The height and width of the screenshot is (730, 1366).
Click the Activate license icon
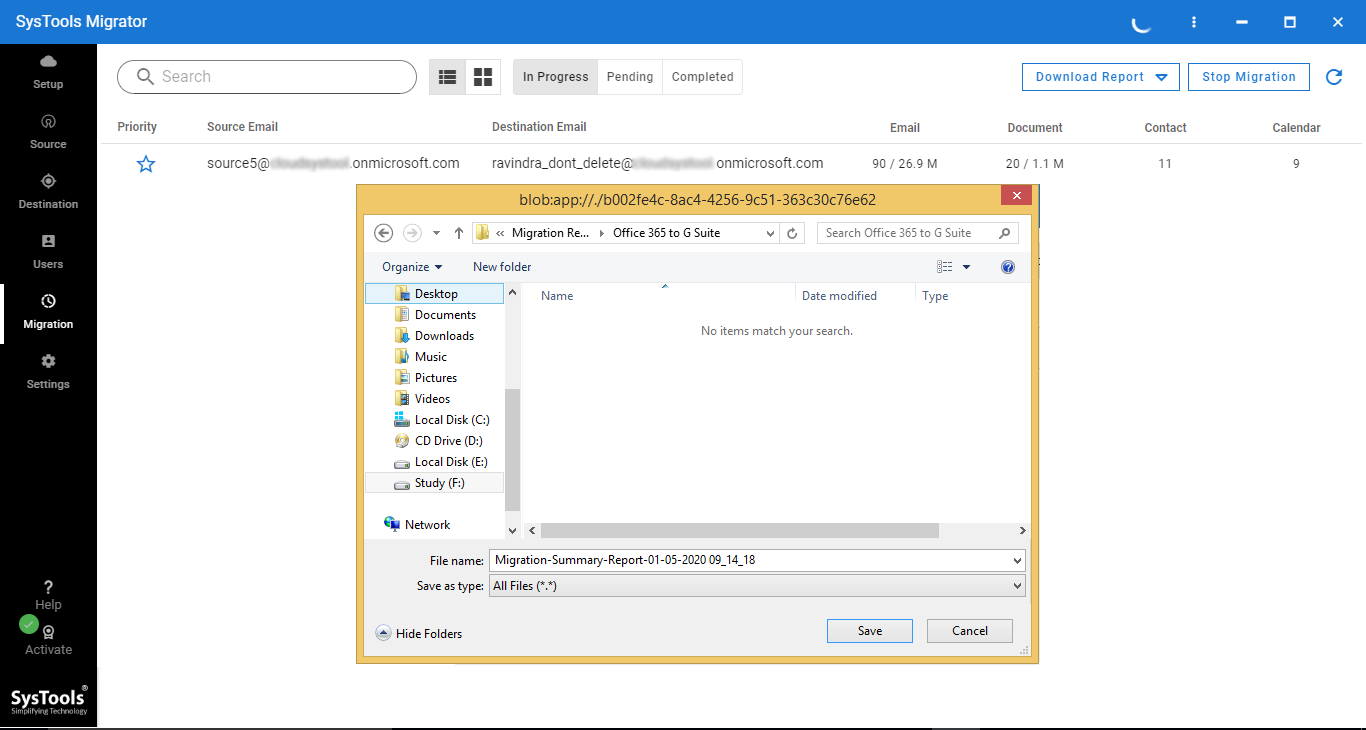(x=48, y=632)
